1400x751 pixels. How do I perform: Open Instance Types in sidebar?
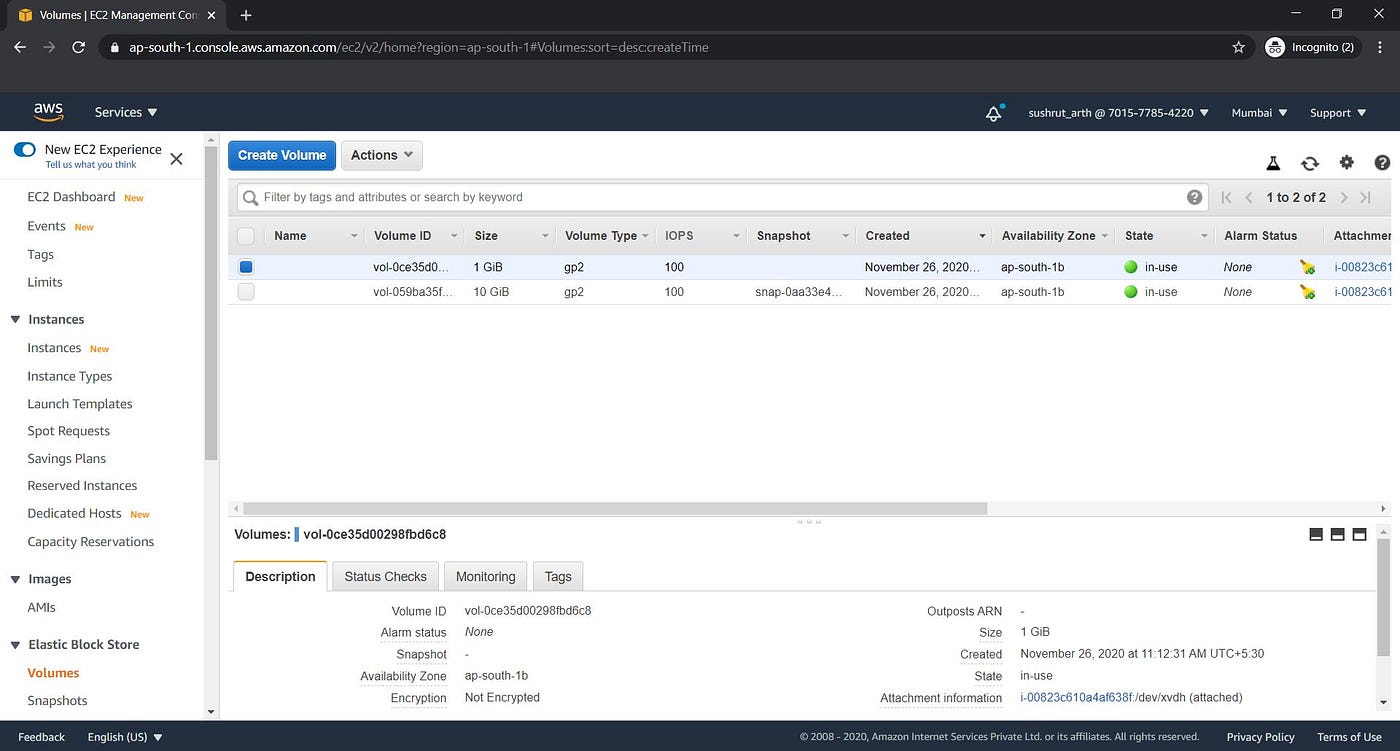point(70,376)
